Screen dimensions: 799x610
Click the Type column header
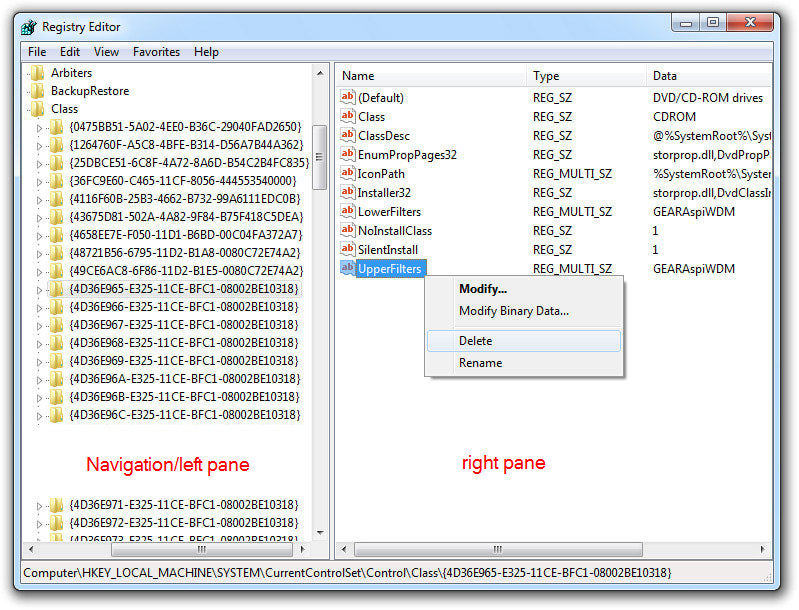click(x=585, y=76)
